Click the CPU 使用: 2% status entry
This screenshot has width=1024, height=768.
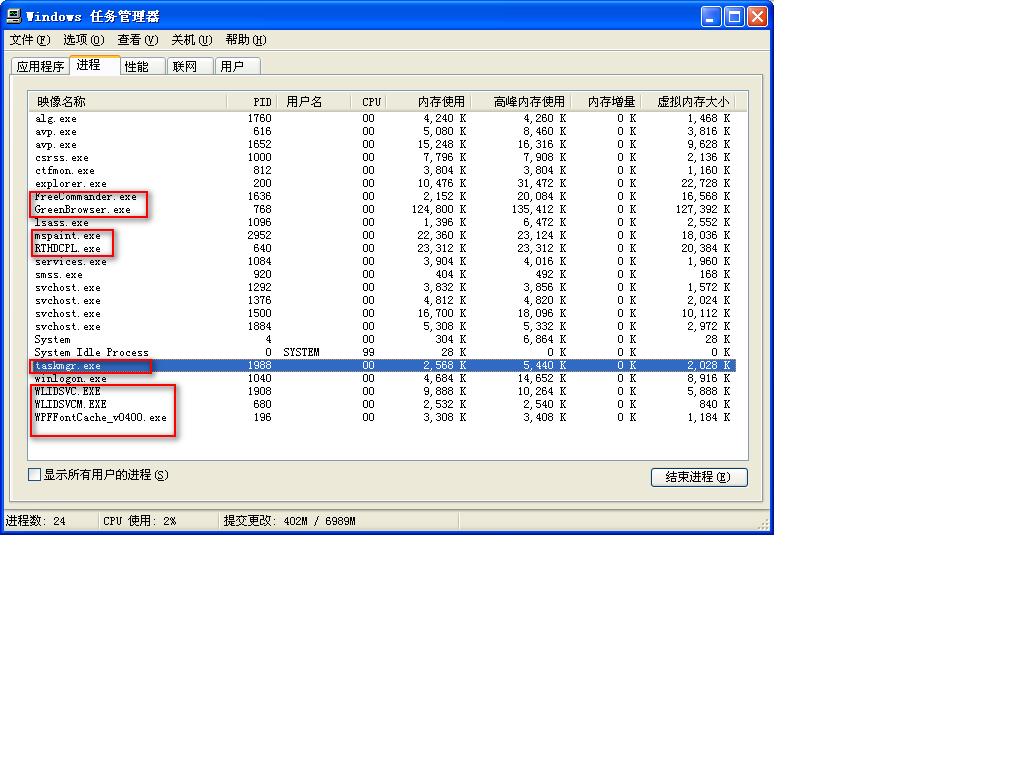140,521
